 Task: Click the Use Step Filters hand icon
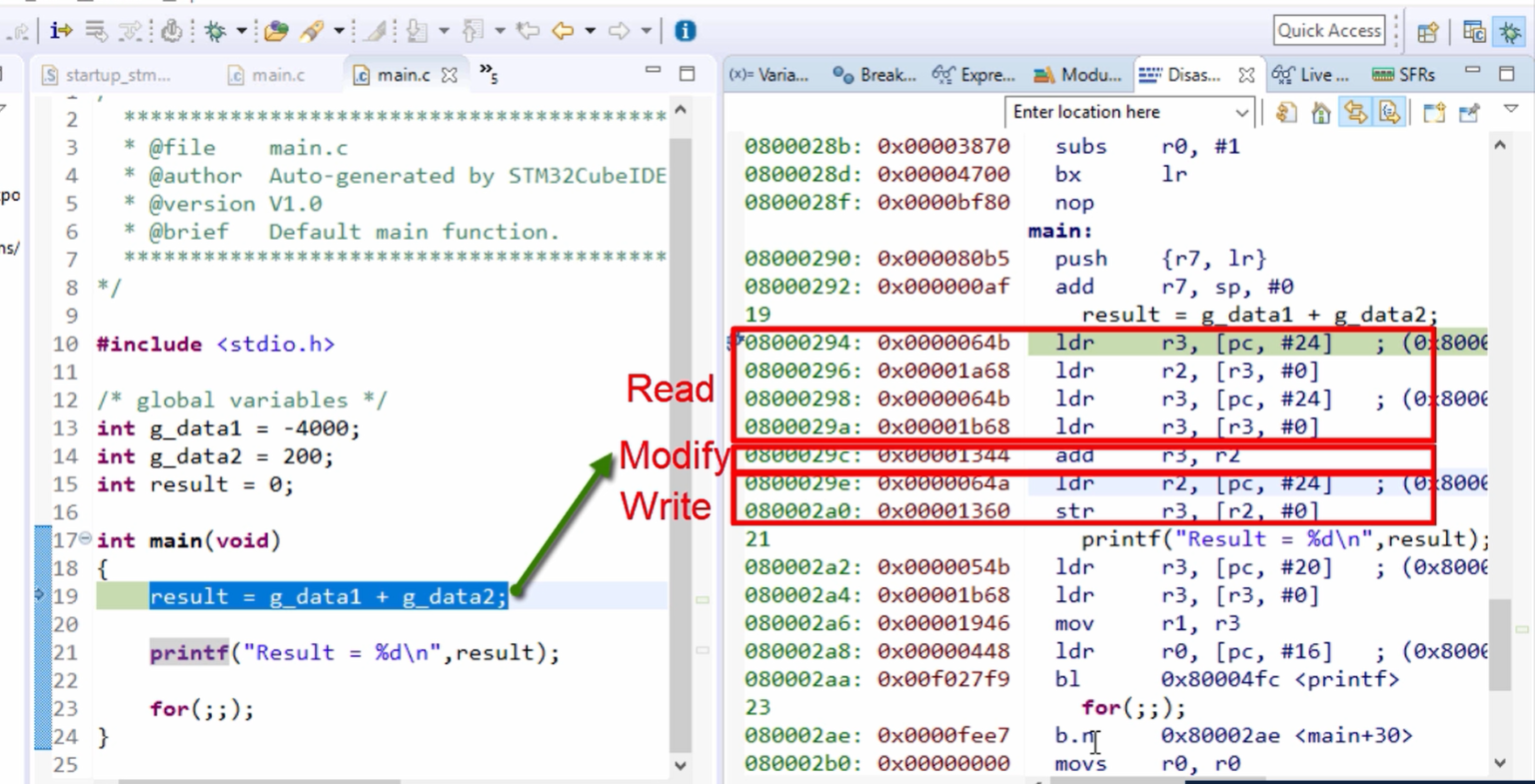(x=171, y=31)
